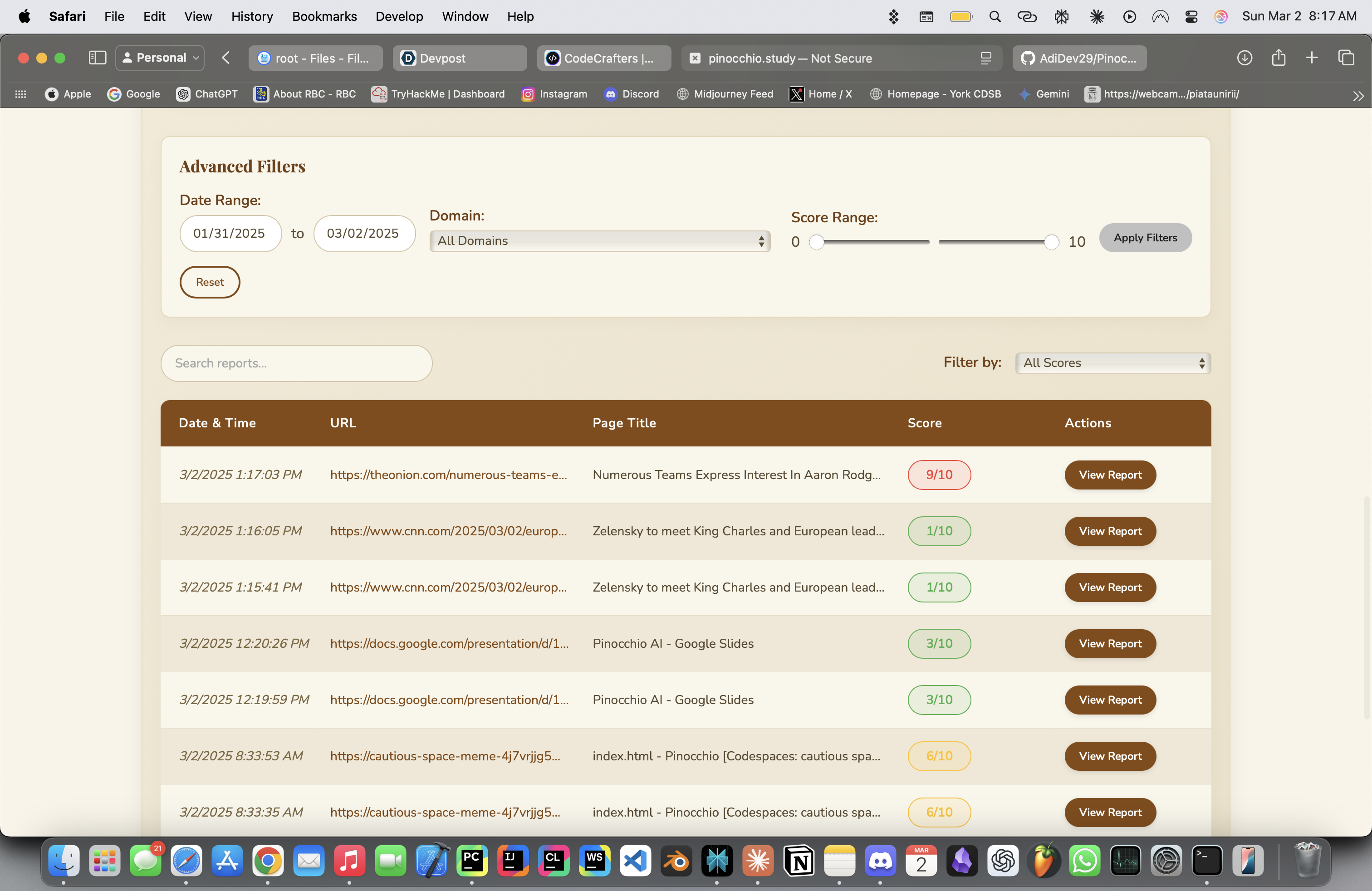This screenshot has height=891, width=1372.
Task: Open Discord from the dock
Action: coord(880,861)
